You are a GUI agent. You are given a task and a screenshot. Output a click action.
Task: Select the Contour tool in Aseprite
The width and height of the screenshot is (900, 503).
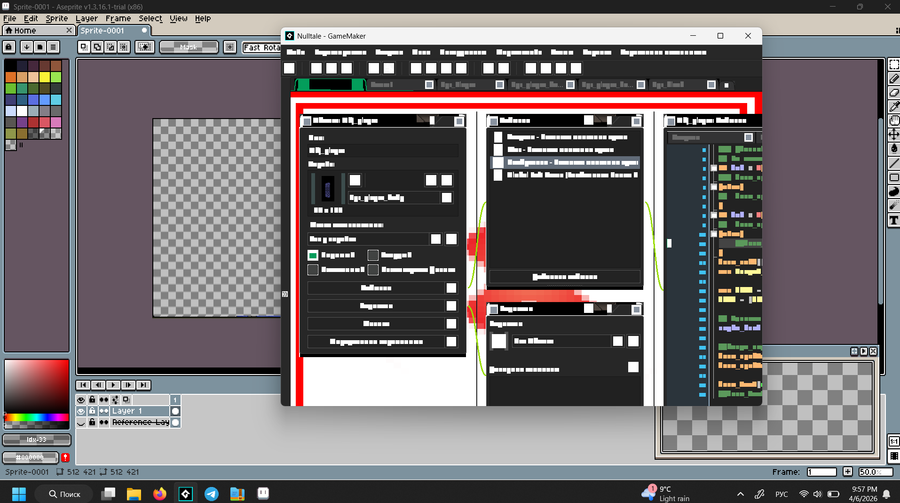click(894, 191)
